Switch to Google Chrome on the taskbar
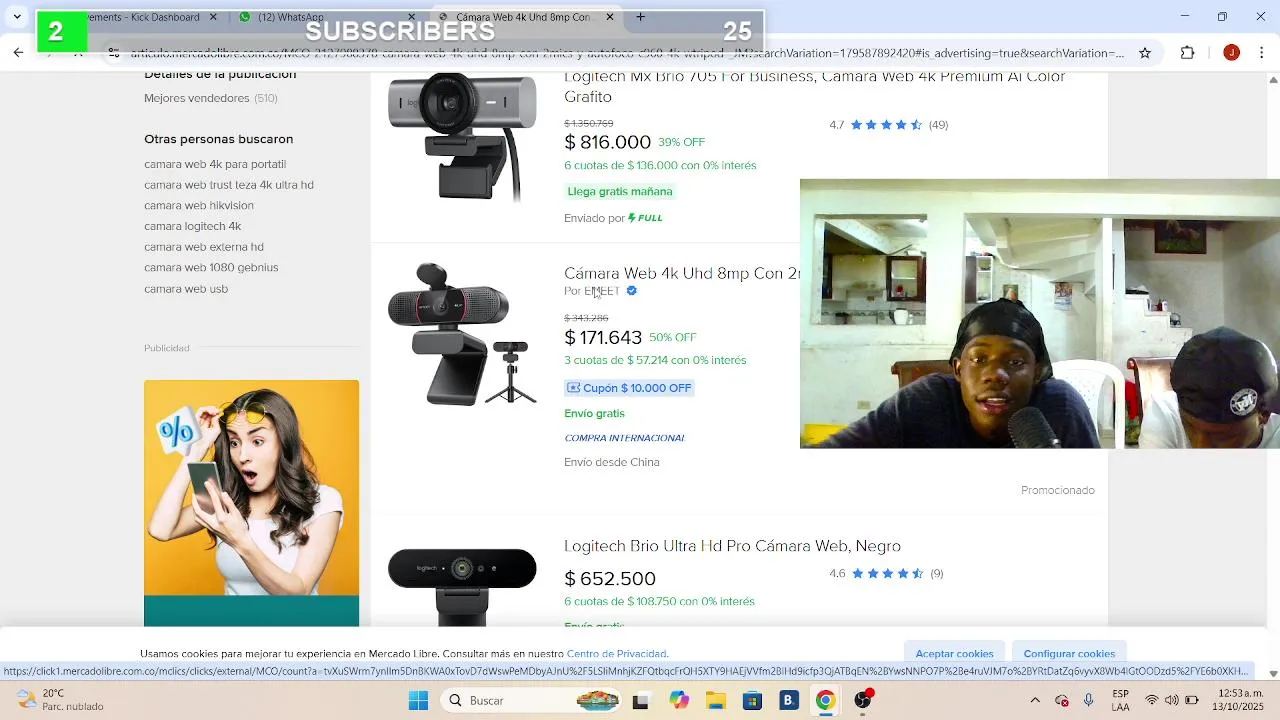This screenshot has height=720, width=1280. (825, 700)
